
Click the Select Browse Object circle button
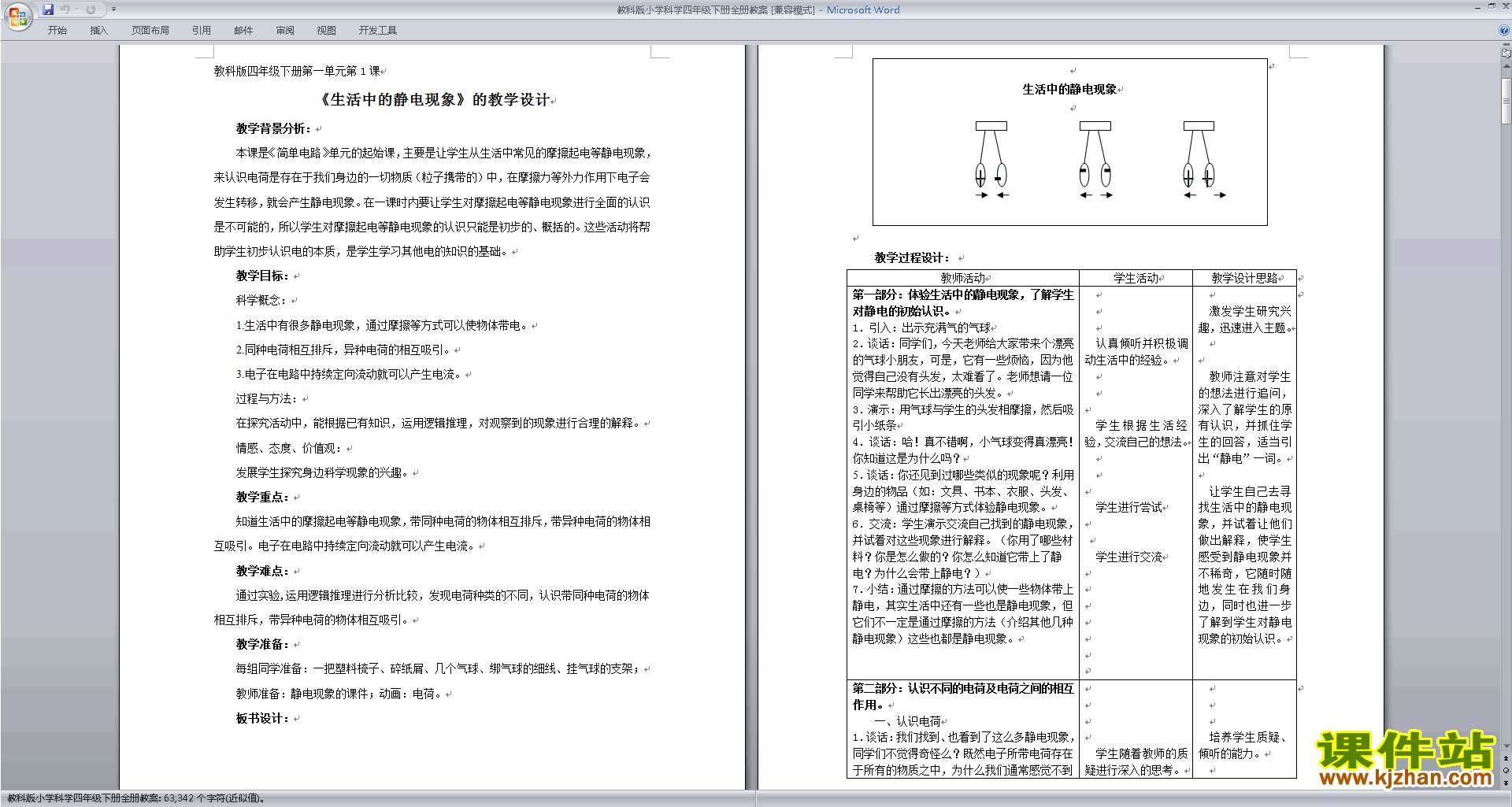1506,771
